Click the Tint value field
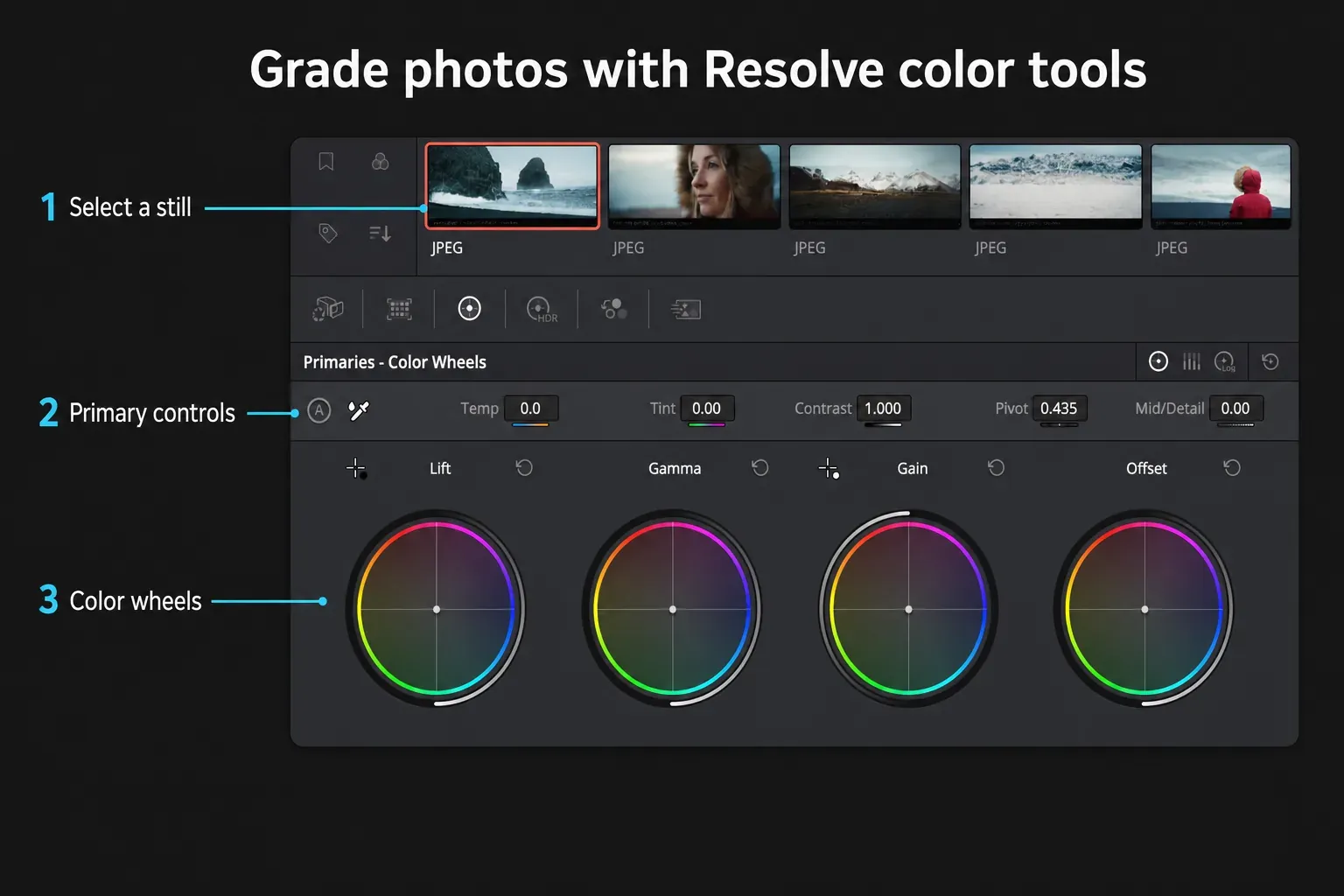Screen dimensions: 1344x896 coord(706,409)
